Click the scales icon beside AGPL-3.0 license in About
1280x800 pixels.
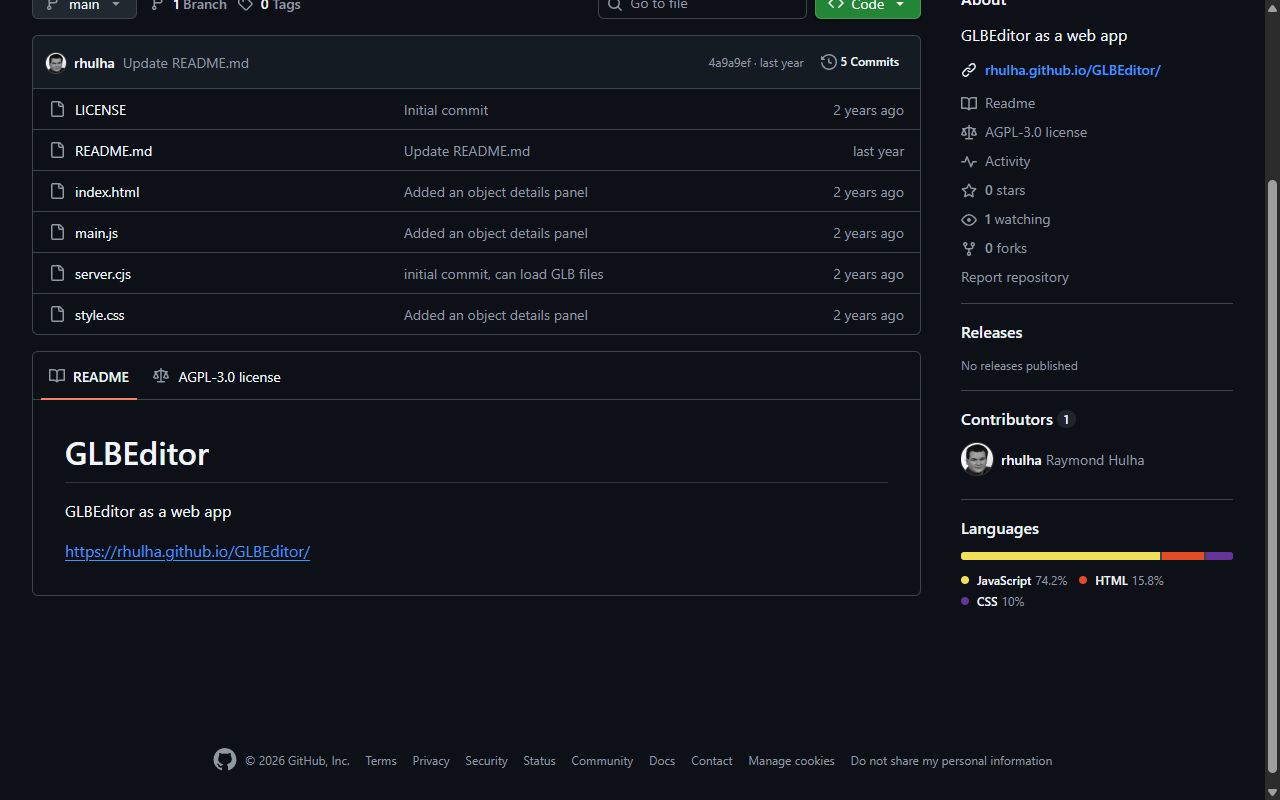[968, 132]
